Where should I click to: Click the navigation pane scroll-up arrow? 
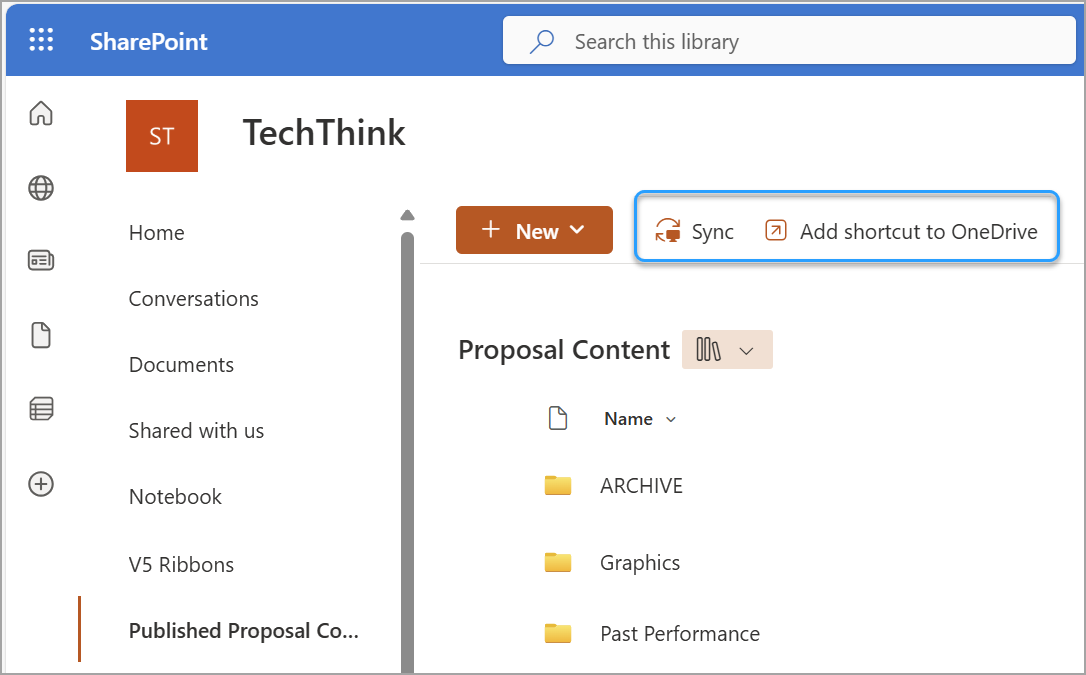[x=407, y=215]
